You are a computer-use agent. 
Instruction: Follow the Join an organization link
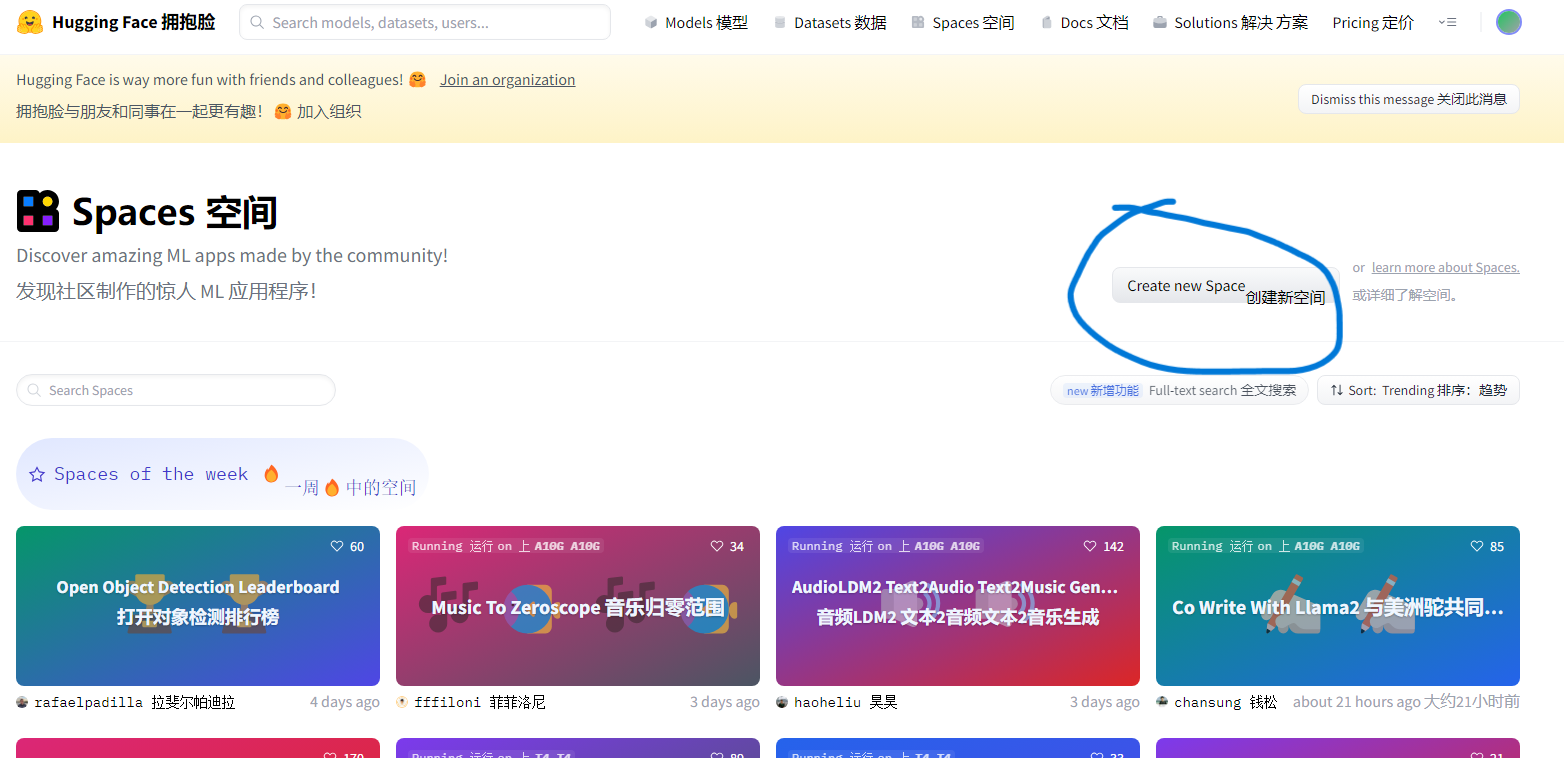[x=507, y=80]
